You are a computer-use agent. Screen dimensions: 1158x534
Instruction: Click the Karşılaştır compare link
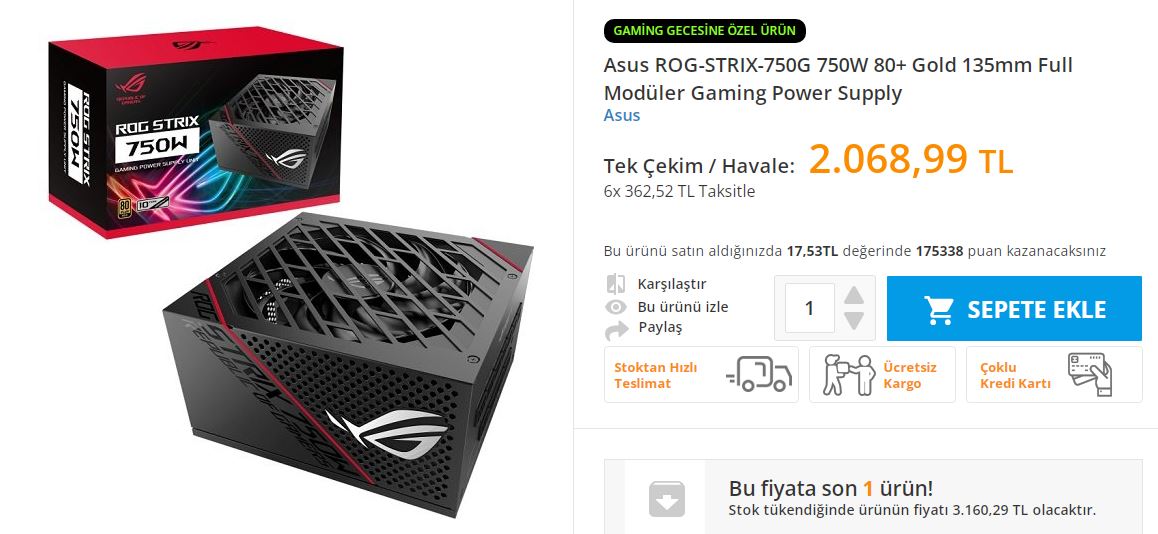click(672, 284)
